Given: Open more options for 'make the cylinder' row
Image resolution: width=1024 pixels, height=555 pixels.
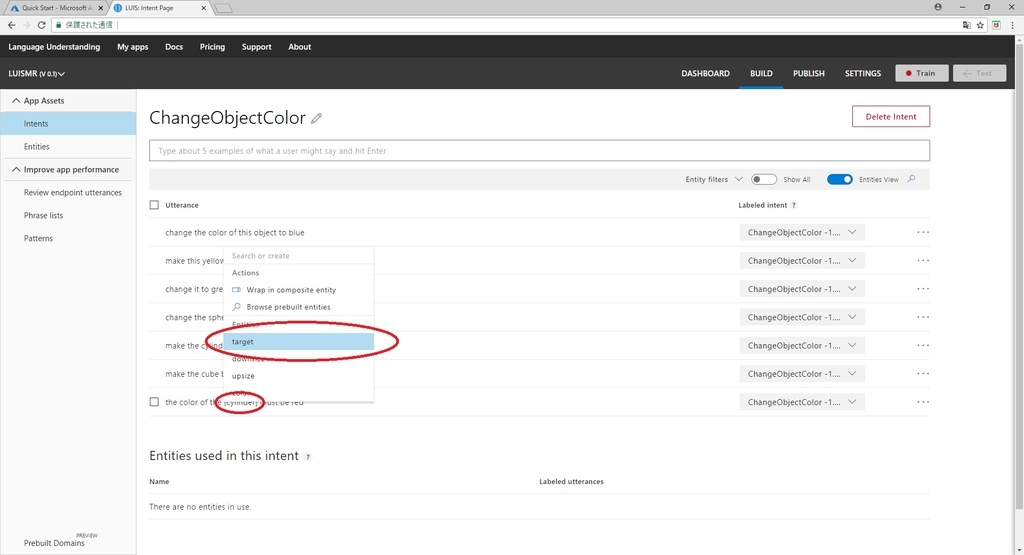Looking at the screenshot, I should (922, 345).
